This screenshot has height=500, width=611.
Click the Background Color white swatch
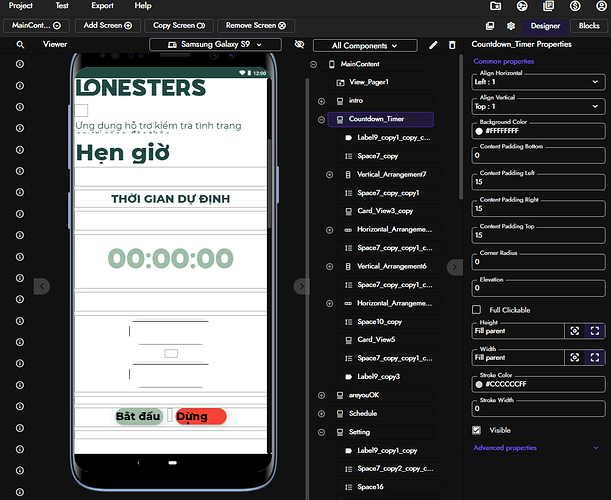click(478, 131)
